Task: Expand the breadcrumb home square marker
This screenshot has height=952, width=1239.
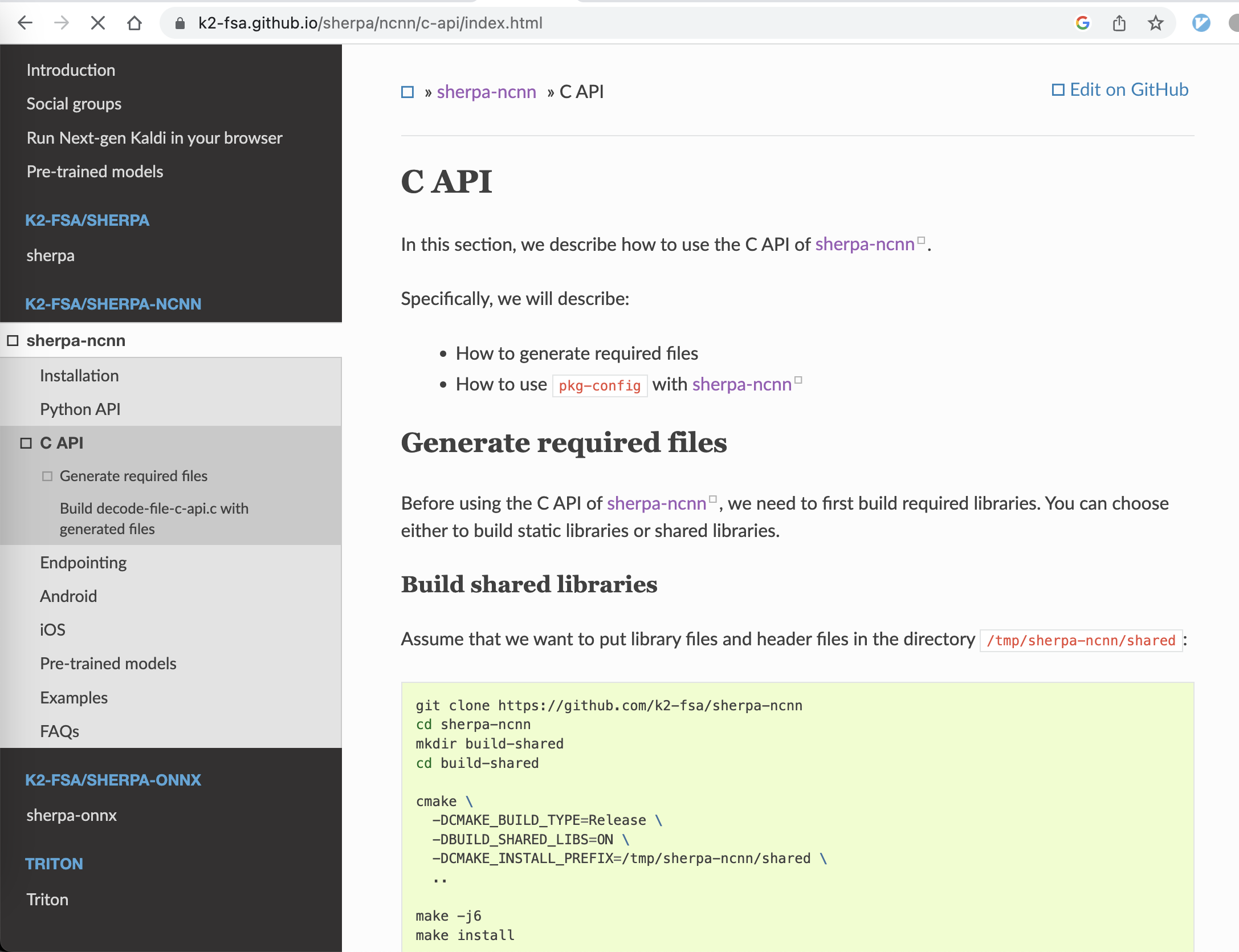Action: click(407, 91)
